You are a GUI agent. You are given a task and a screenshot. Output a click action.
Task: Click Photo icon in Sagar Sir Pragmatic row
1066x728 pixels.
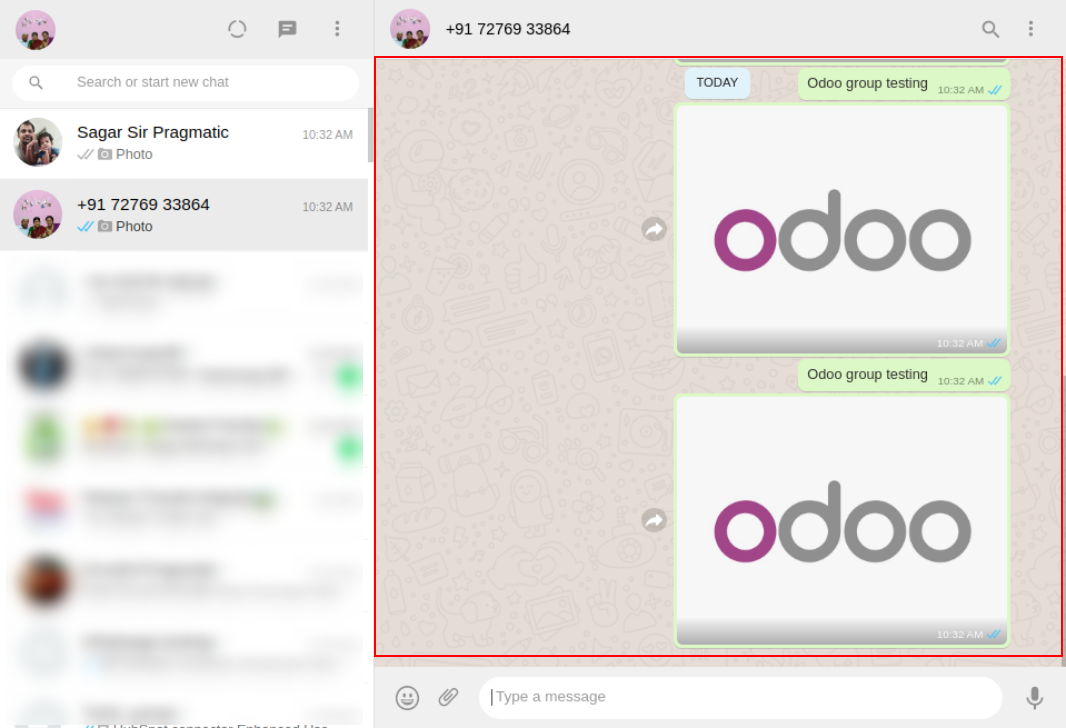point(105,154)
